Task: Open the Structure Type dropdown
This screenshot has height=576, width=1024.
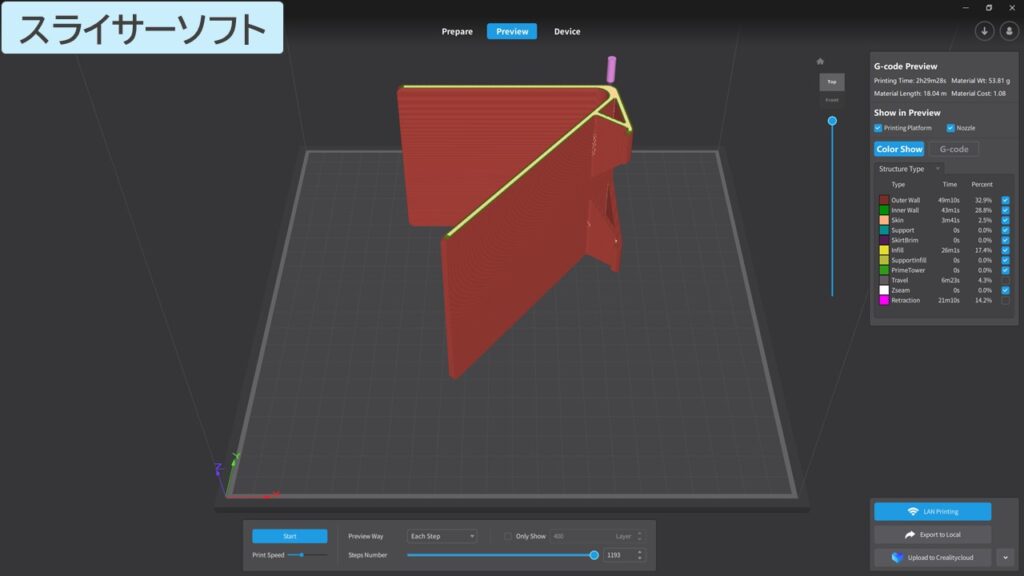Action: click(909, 169)
